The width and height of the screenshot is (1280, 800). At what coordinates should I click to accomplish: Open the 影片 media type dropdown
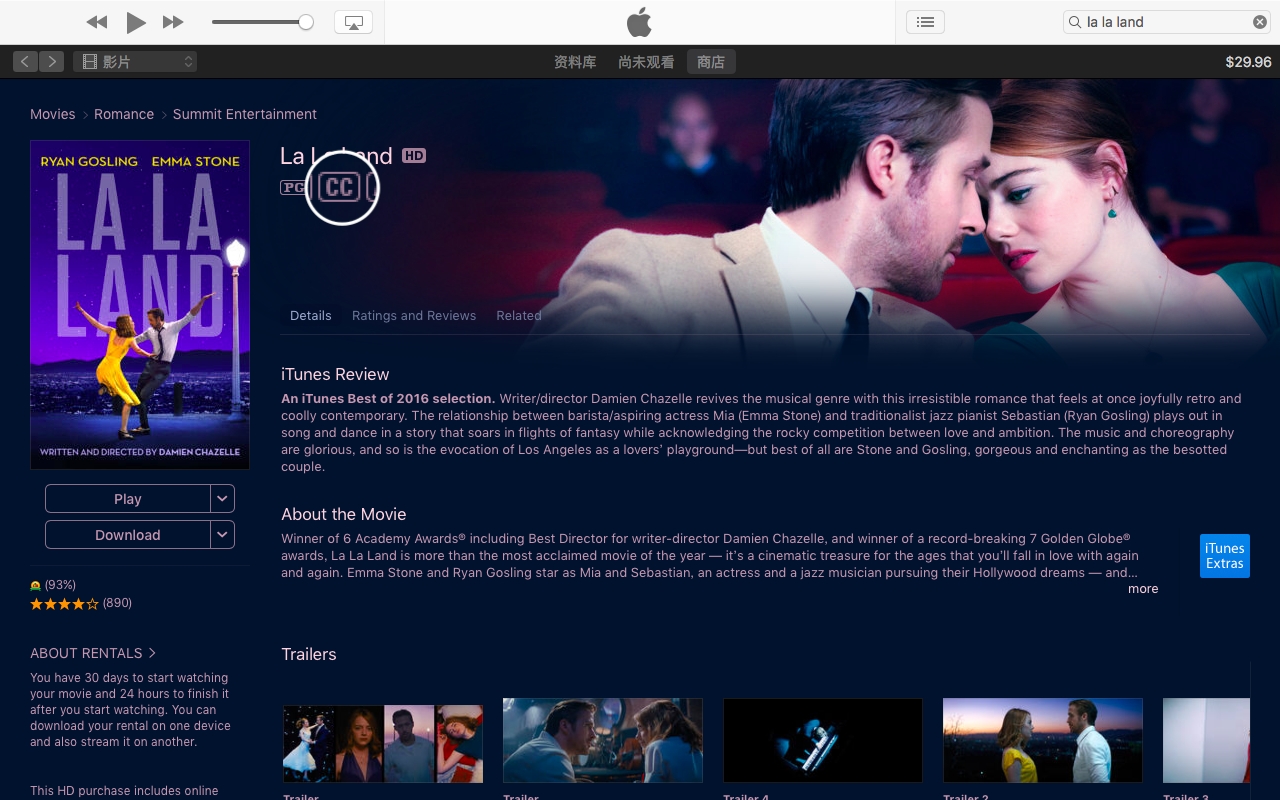(135, 62)
